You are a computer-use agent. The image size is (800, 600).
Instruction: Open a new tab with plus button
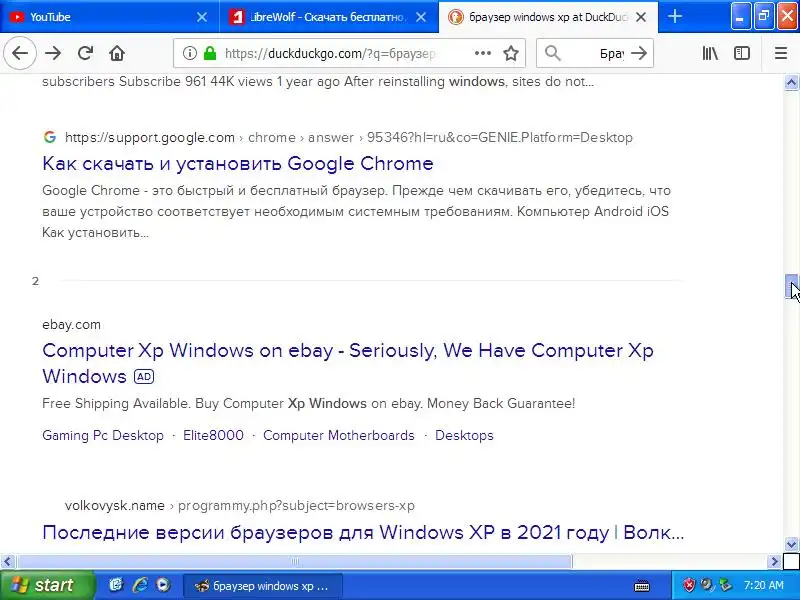[x=675, y=16]
